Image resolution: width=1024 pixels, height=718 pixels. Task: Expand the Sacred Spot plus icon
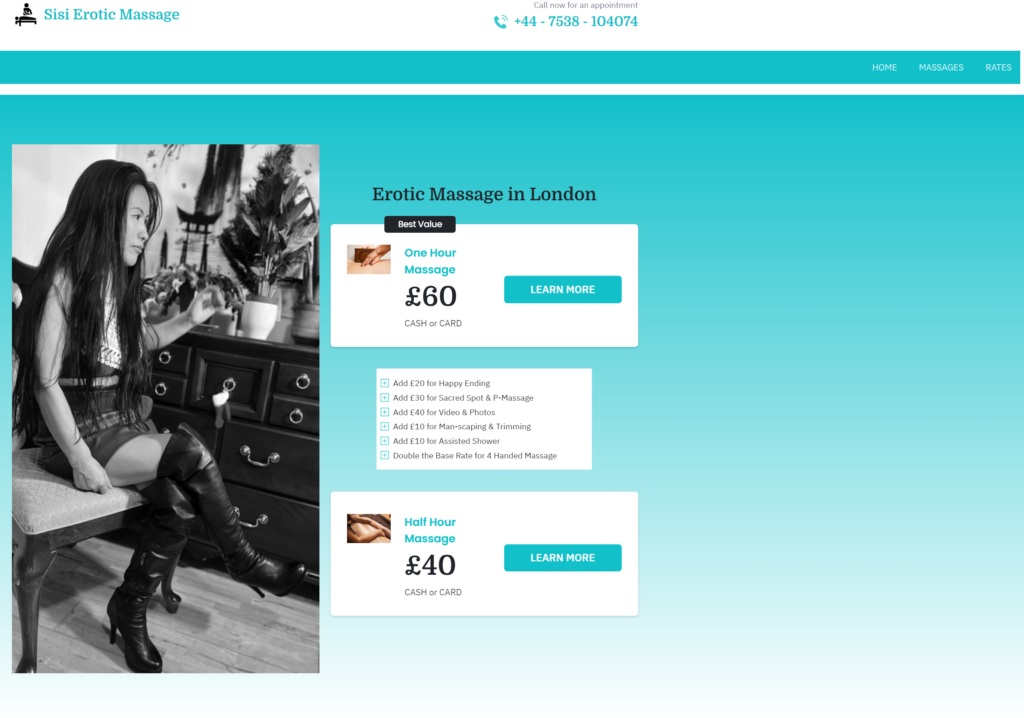click(385, 398)
